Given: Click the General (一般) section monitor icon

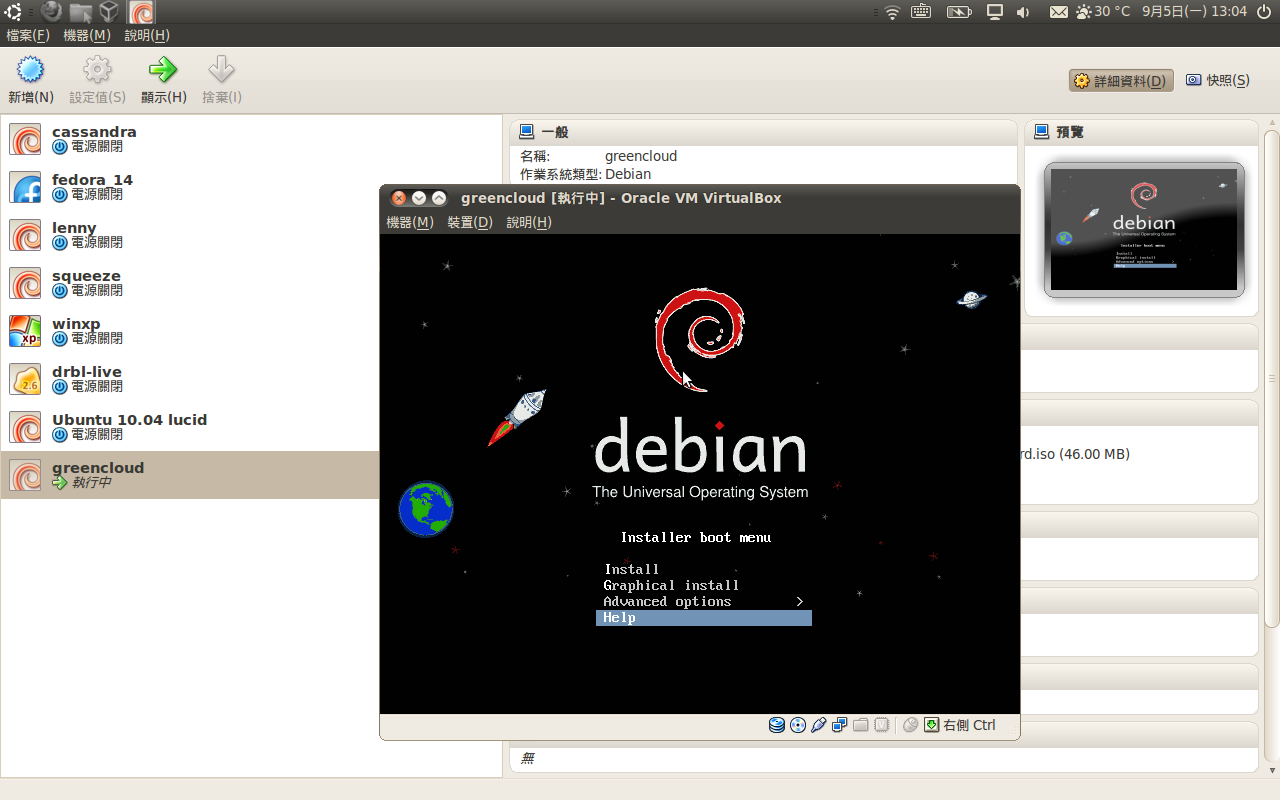Looking at the screenshot, I should tap(526, 131).
